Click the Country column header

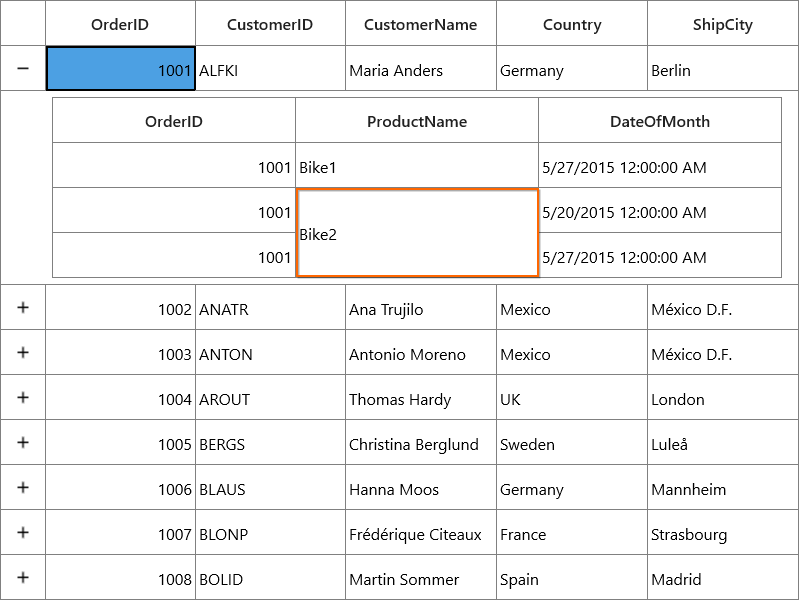(x=572, y=24)
